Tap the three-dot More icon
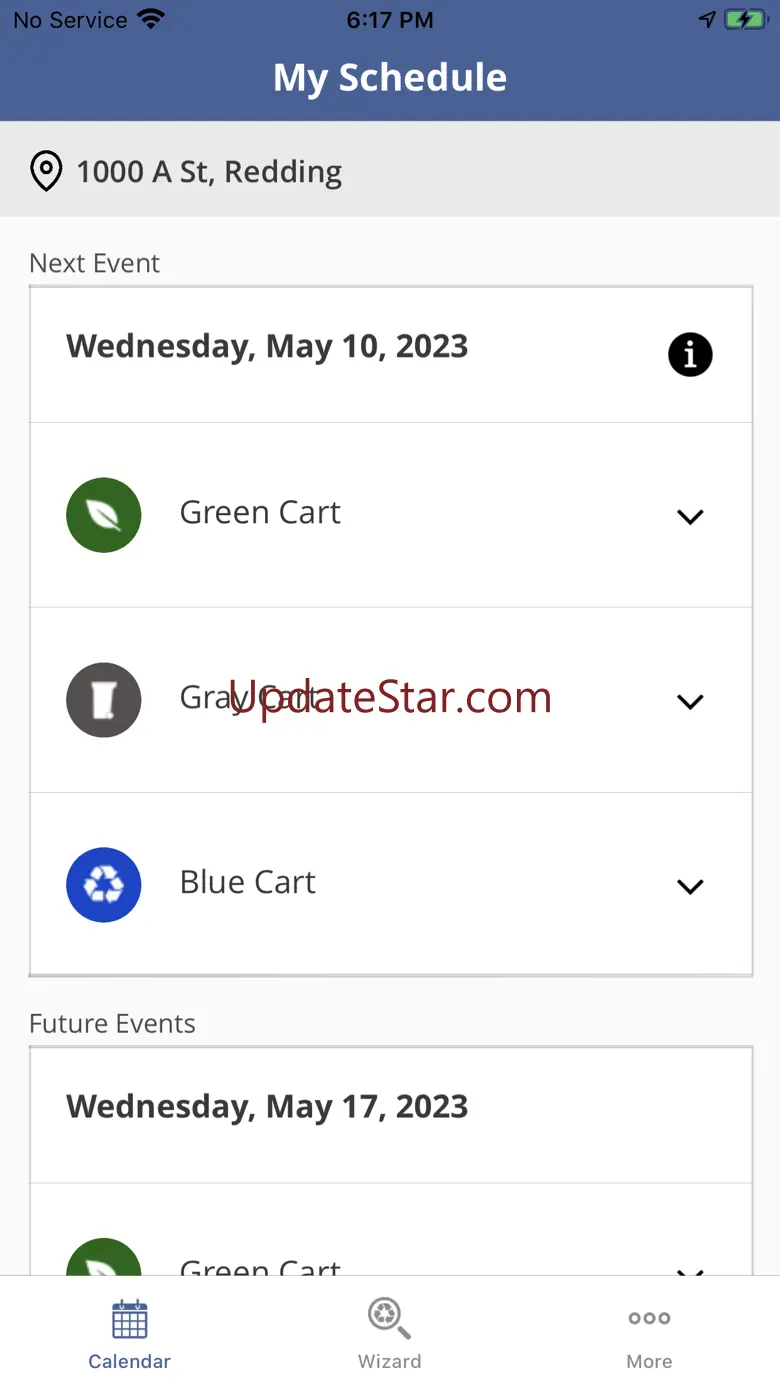 [x=649, y=1318]
